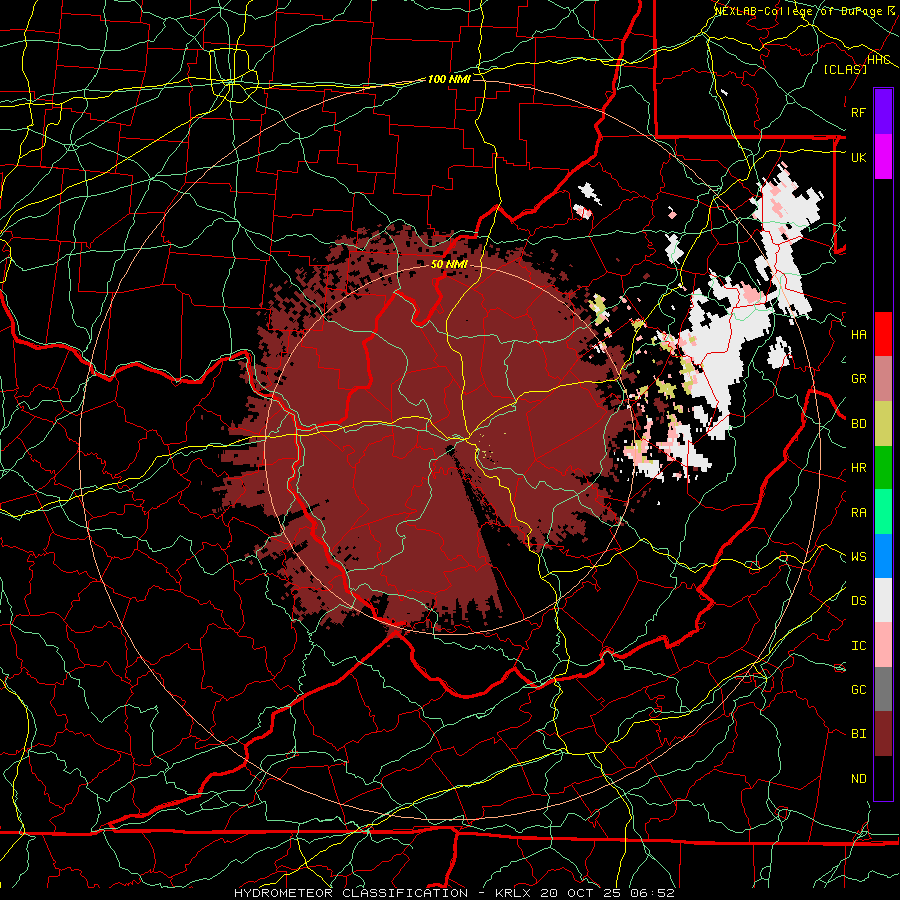
Task: Click the HA red legend swatch
Action: pyautogui.click(x=883, y=334)
